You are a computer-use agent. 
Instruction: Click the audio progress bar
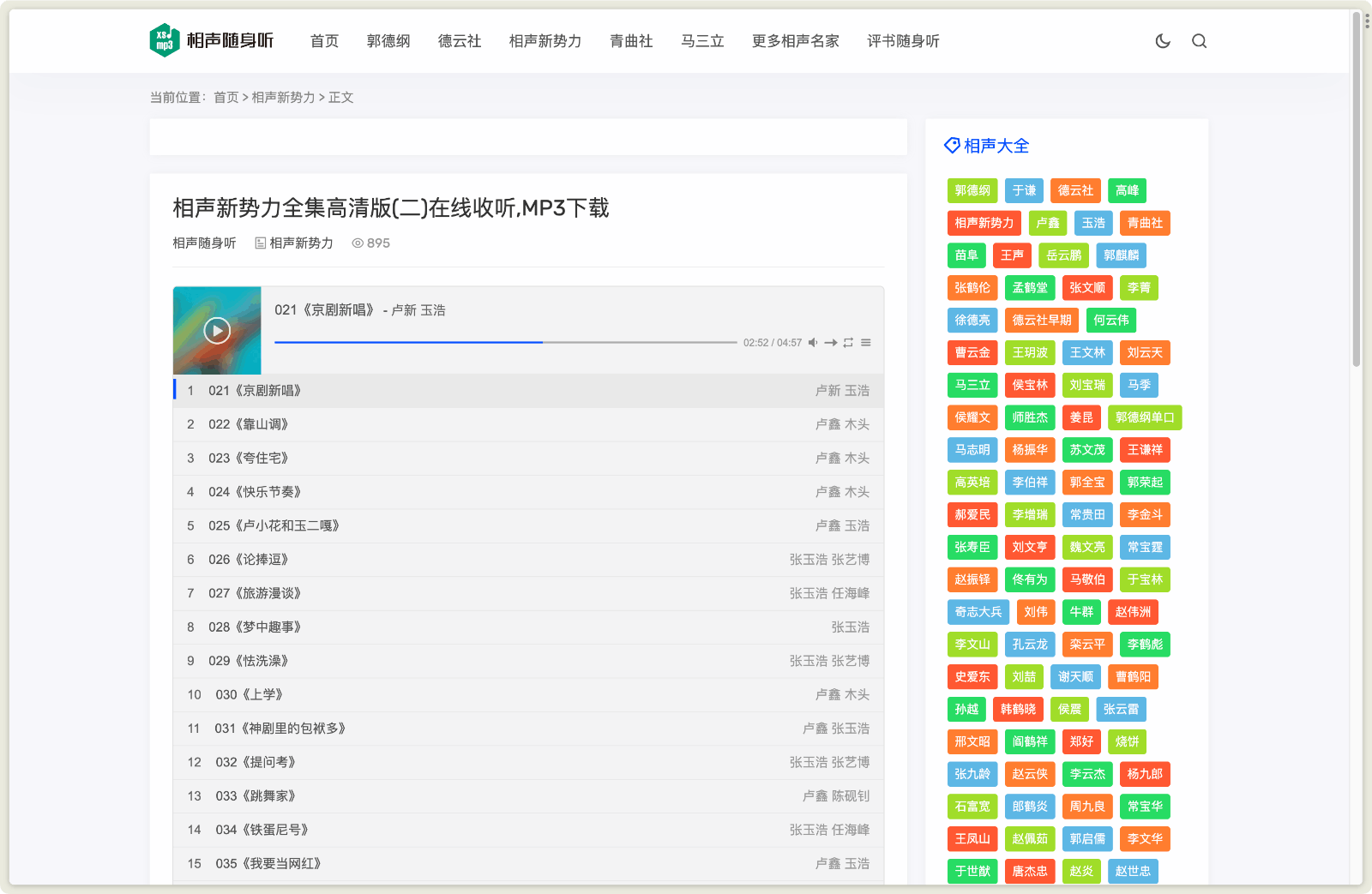coord(505,342)
